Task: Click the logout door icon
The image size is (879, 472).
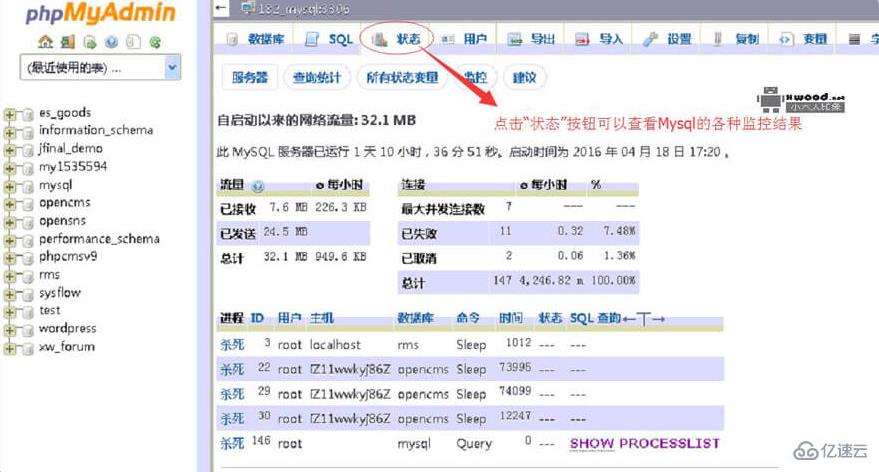Action: [x=68, y=42]
